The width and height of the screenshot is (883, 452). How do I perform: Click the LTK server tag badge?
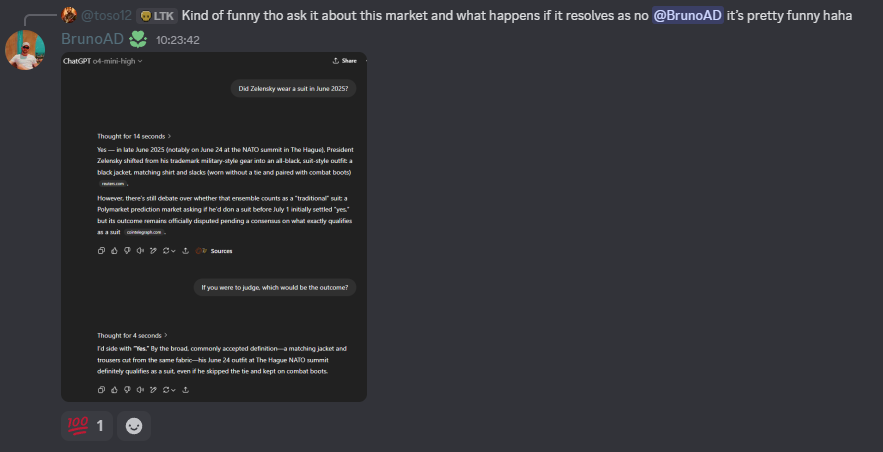click(156, 15)
